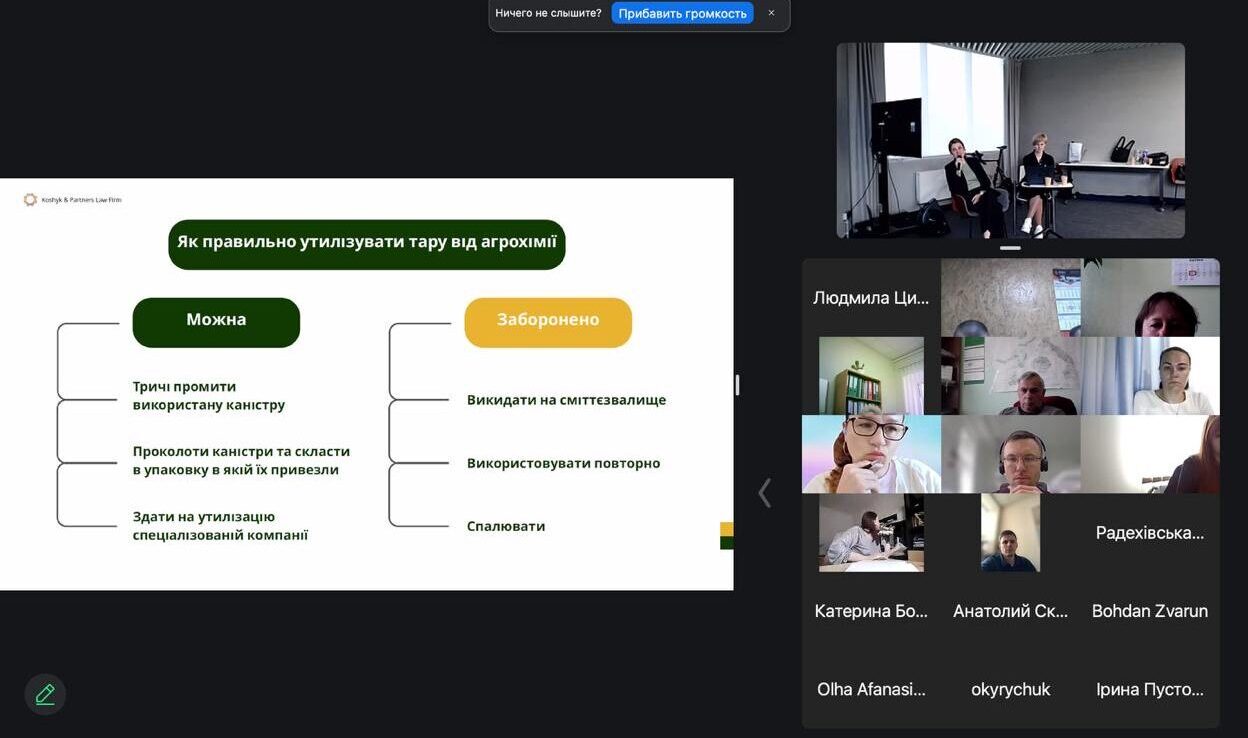Select the Анатолий Ск... name label
Viewport: 1248px width, 738px height.
pos(1010,611)
